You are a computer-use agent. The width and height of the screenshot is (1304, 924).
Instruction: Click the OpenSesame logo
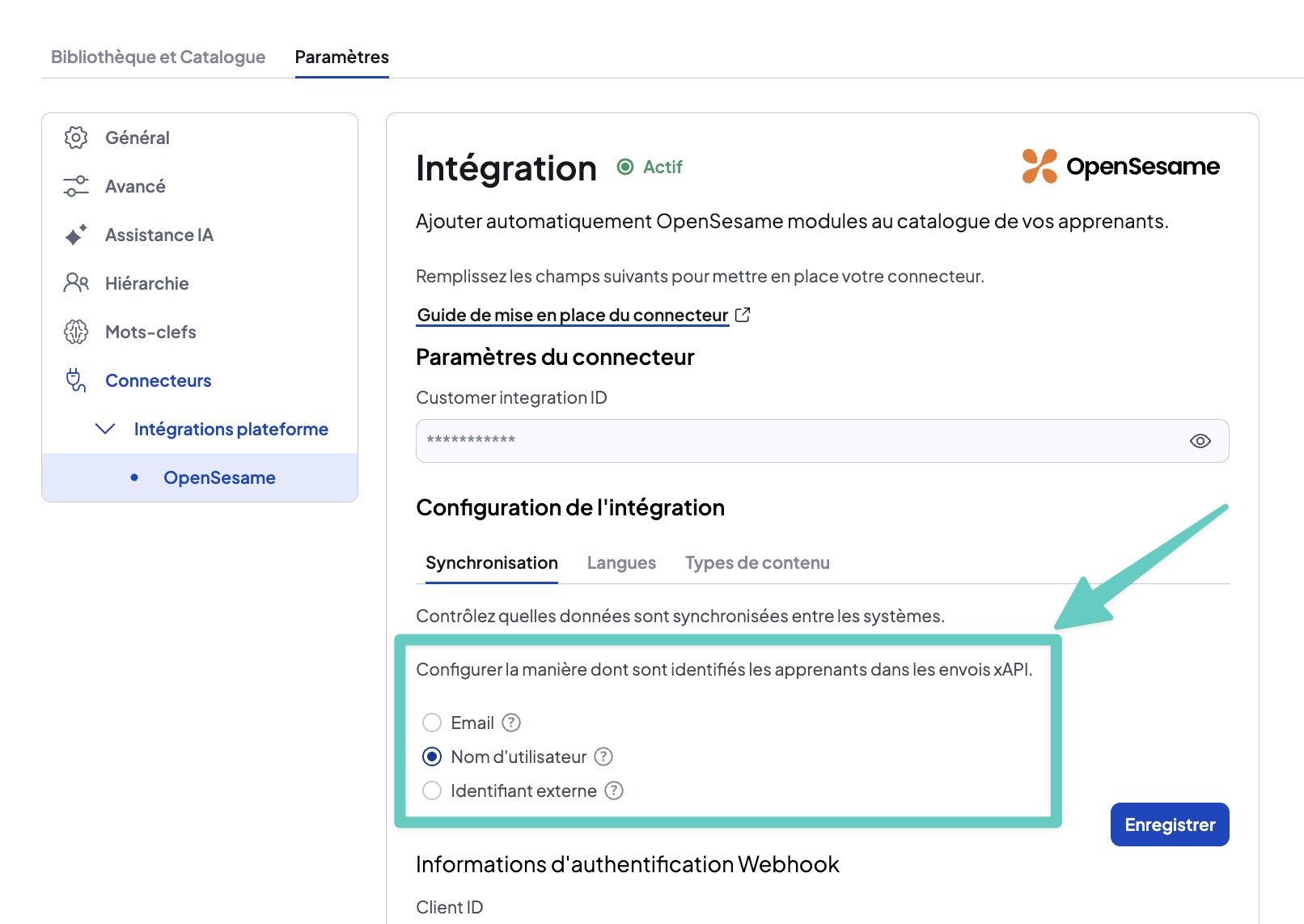(1121, 167)
